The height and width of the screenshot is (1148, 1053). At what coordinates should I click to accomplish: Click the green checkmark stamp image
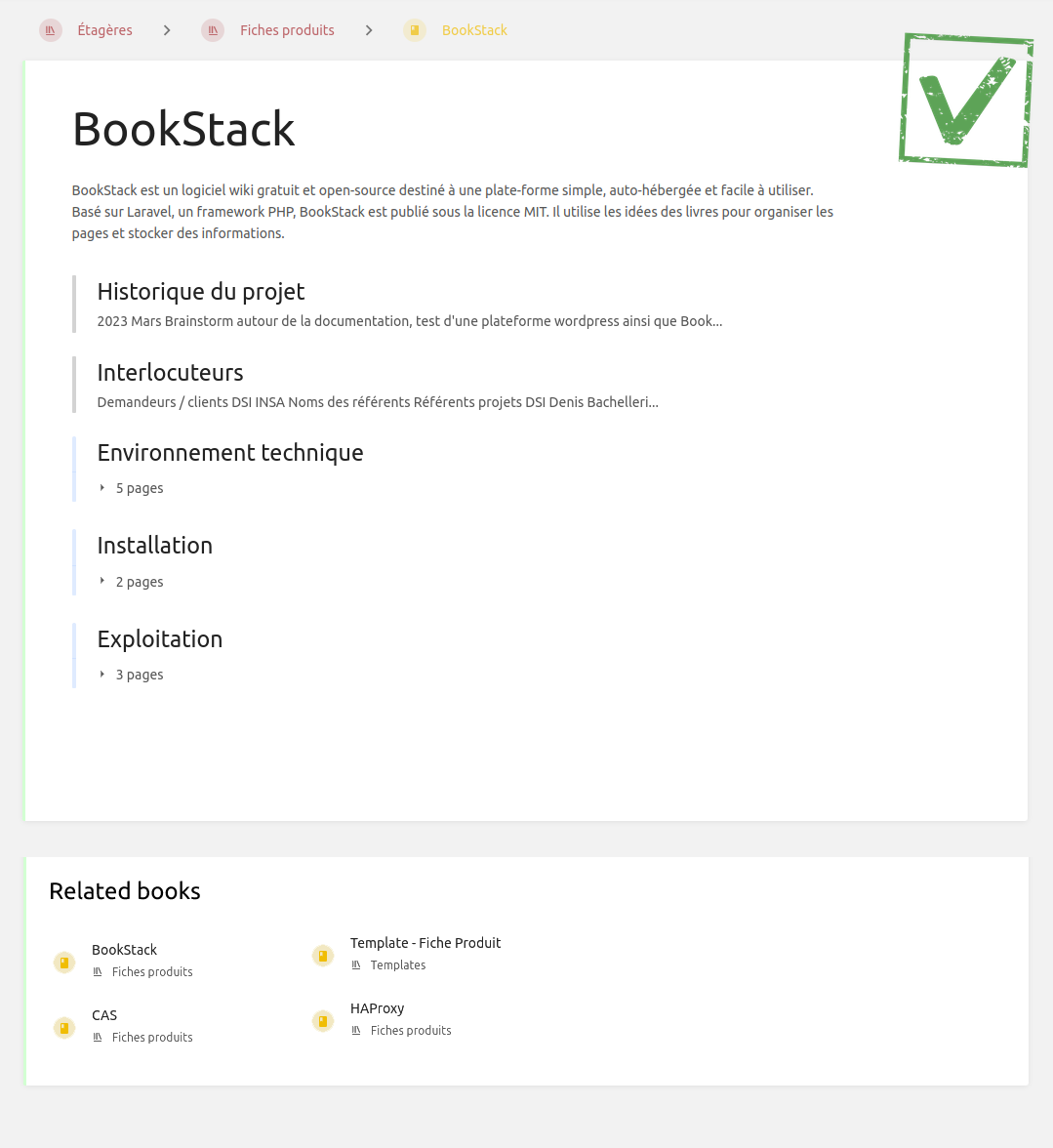(965, 101)
